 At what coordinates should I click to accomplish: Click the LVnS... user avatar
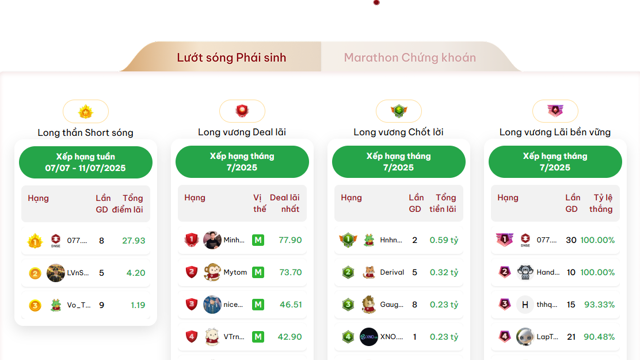(56, 273)
